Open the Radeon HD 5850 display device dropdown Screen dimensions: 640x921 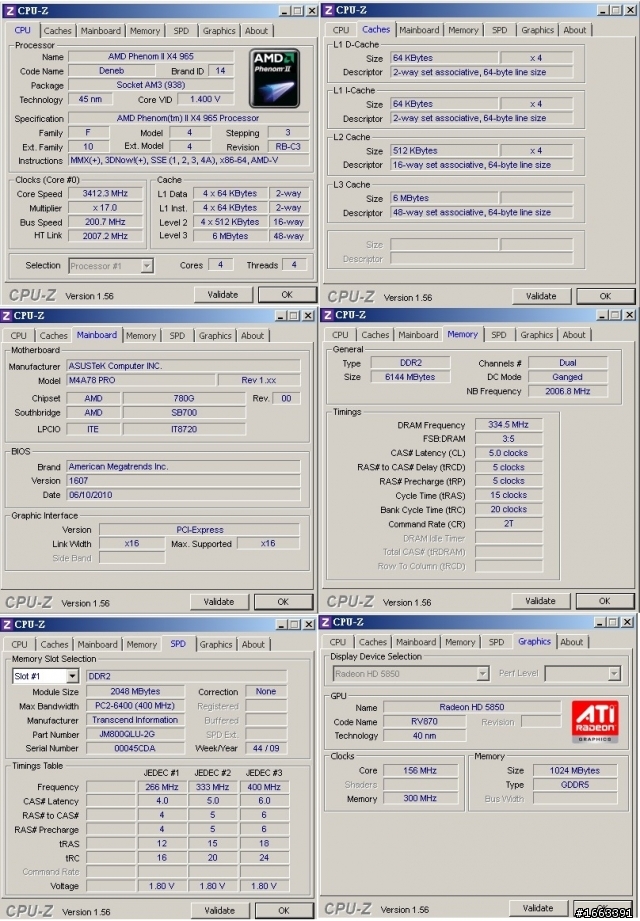[483, 674]
